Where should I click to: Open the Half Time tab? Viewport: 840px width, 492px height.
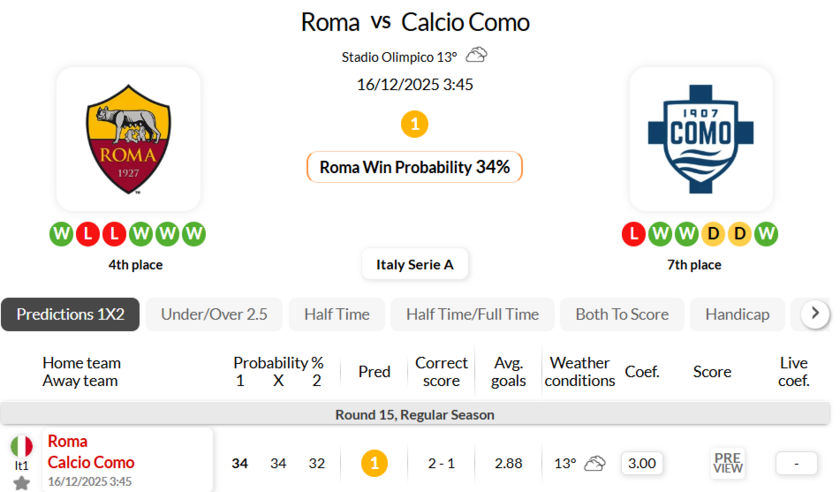coord(336,314)
